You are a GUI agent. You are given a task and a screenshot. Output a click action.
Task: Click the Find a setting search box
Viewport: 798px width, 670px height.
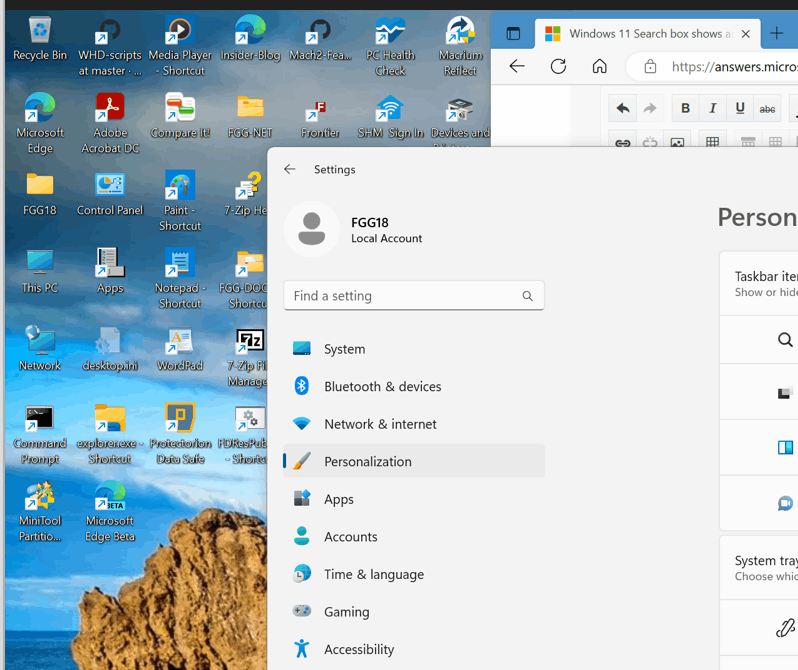414,296
